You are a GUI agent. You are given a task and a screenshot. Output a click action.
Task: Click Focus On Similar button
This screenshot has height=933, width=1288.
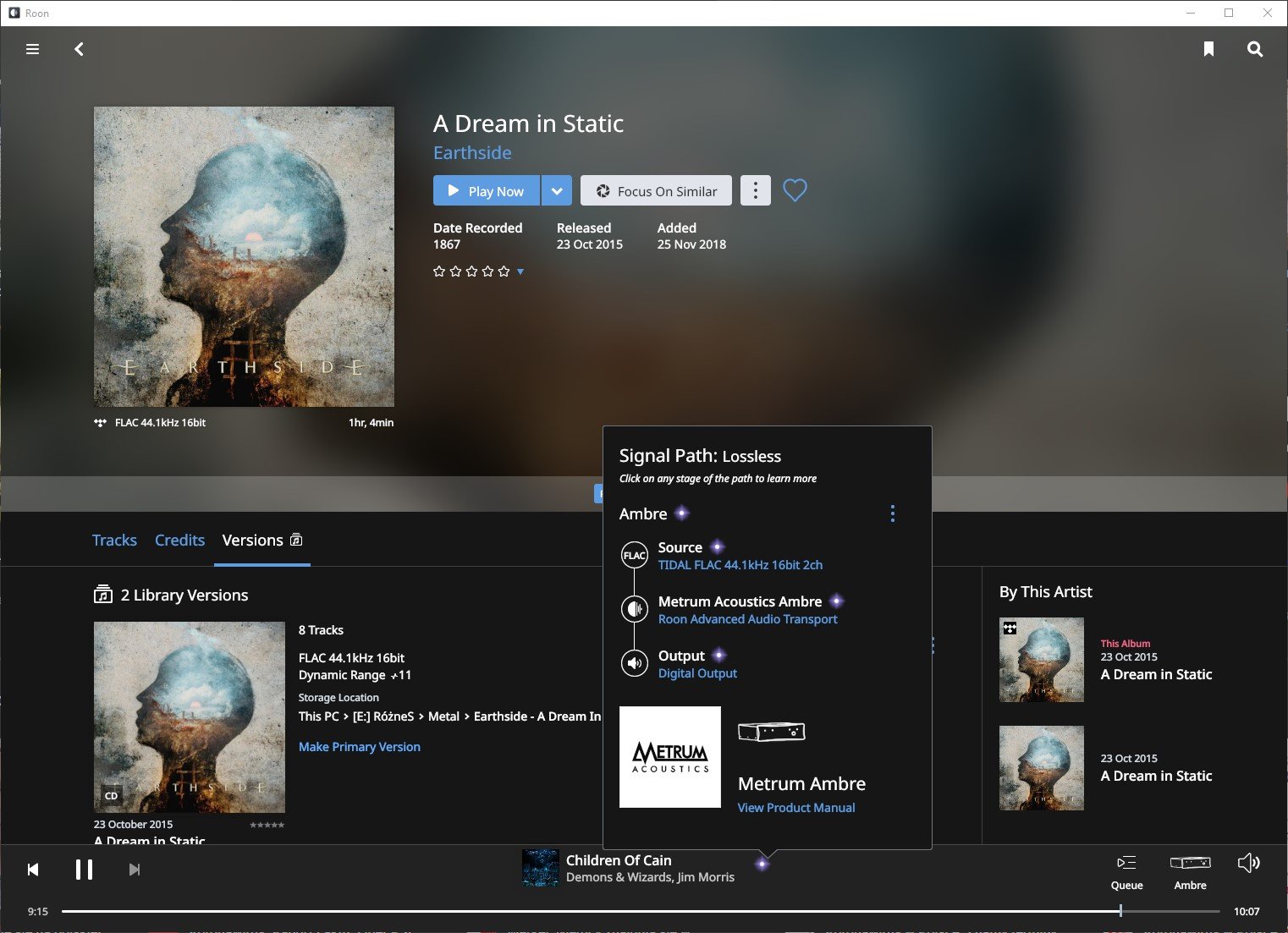(657, 190)
